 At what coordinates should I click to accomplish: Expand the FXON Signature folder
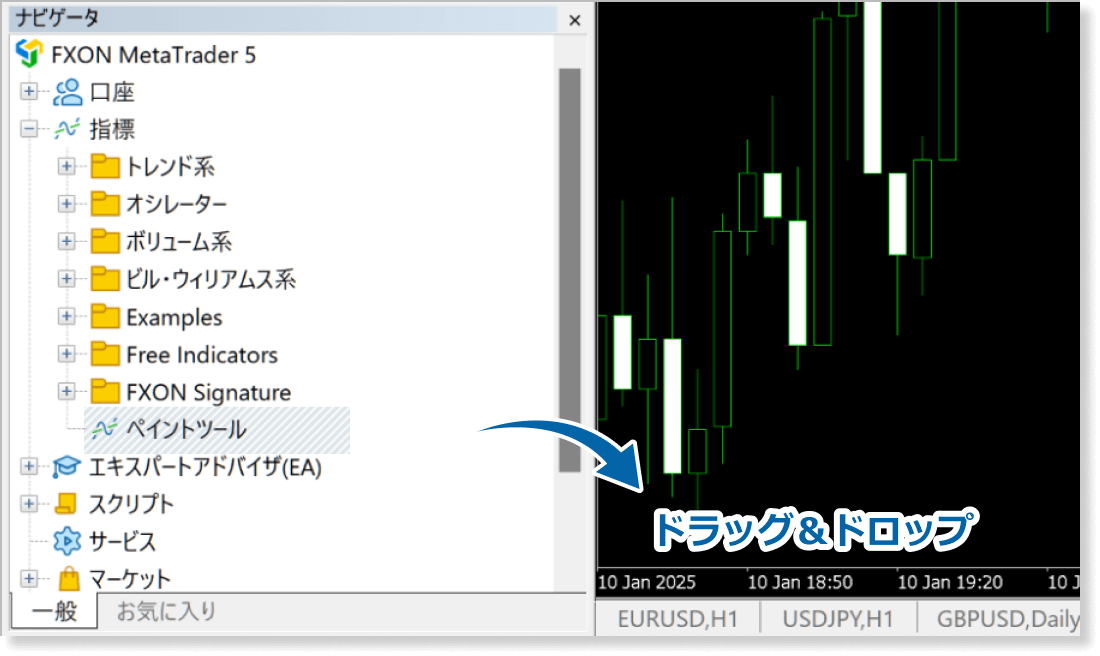(x=67, y=391)
